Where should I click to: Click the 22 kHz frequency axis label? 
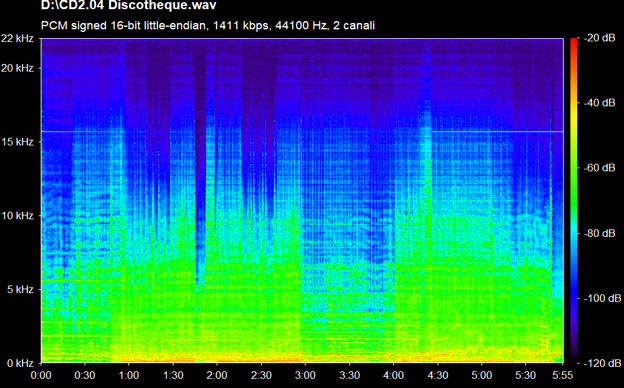[x=17, y=39]
